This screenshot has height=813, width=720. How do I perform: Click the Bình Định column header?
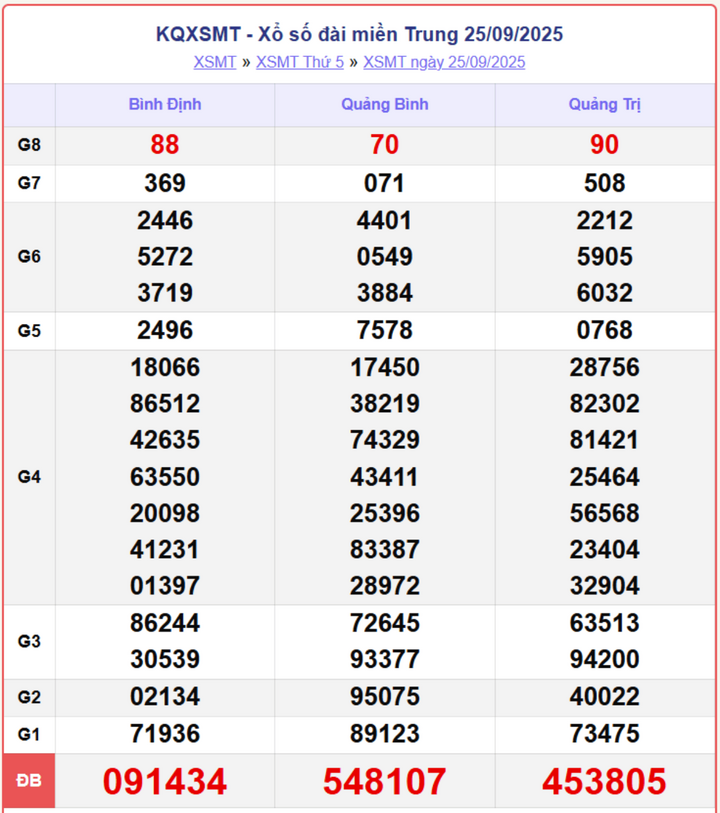[165, 104]
